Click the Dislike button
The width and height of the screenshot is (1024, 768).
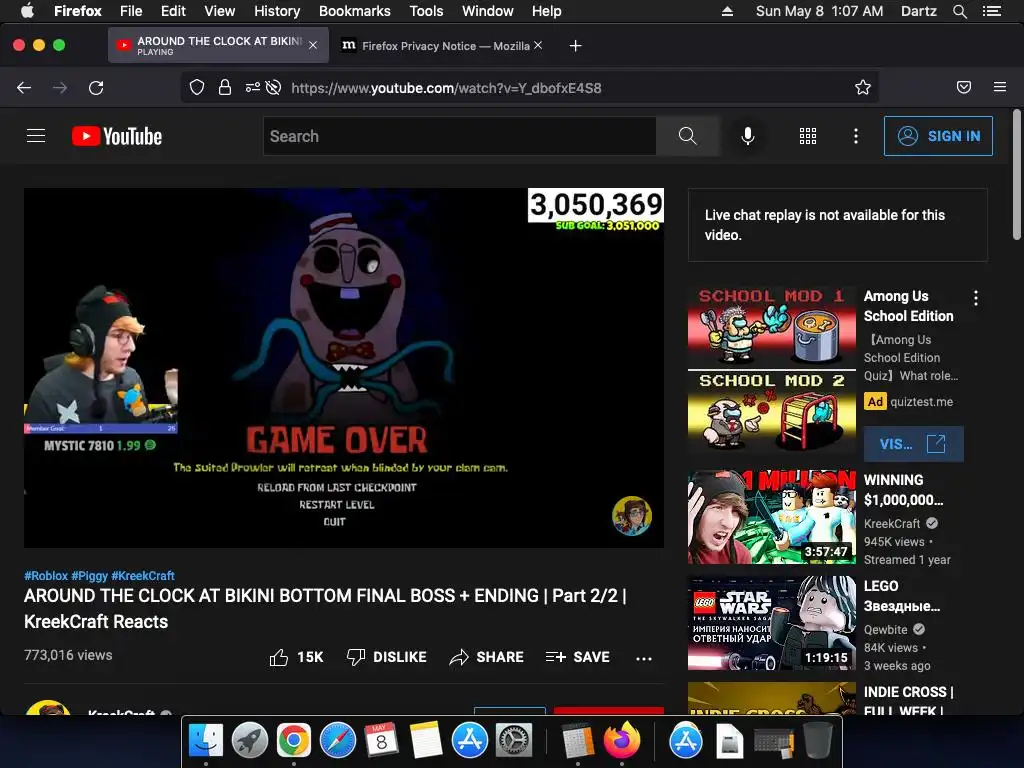coord(387,657)
